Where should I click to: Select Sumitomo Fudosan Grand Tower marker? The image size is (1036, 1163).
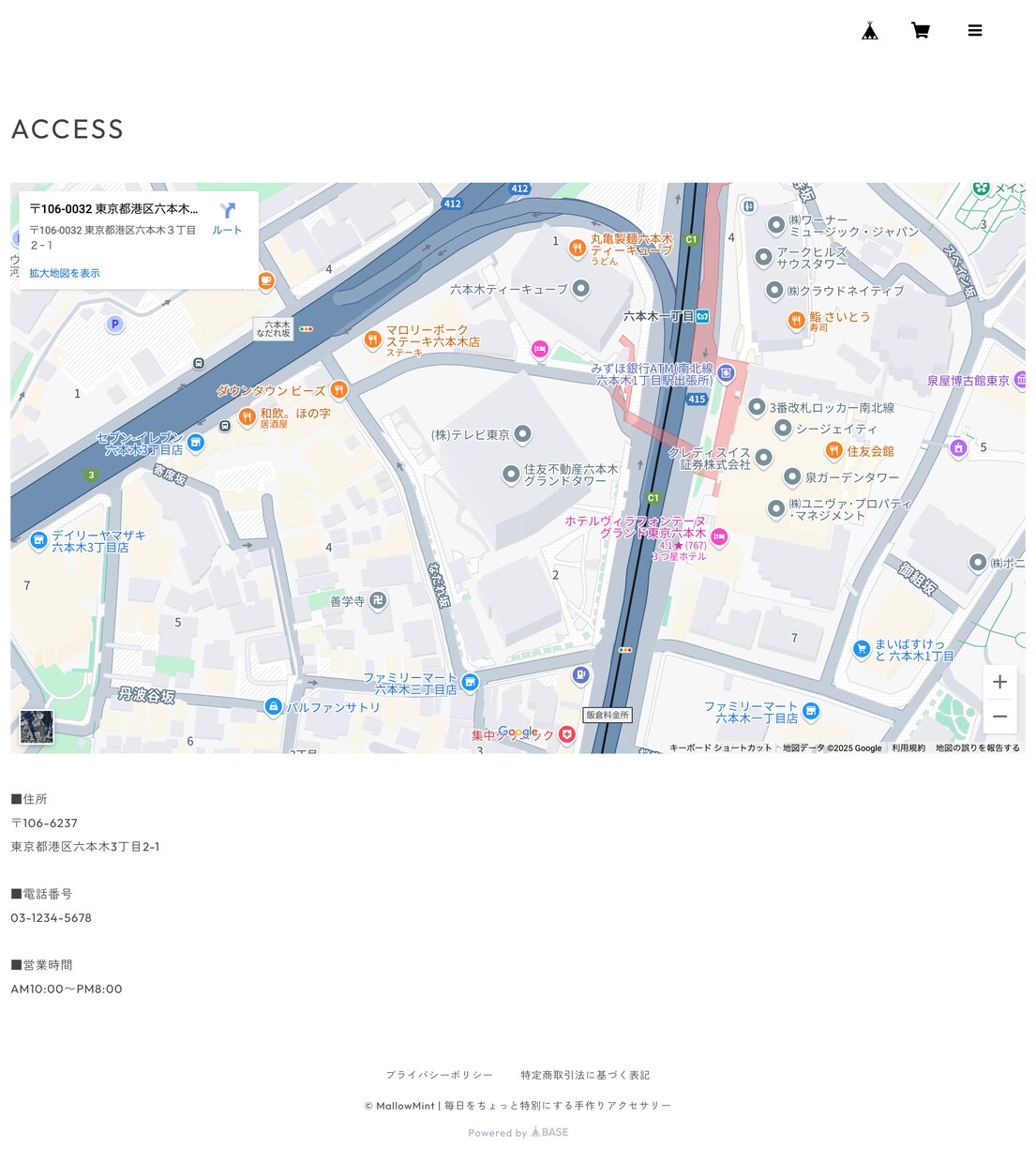pyautogui.click(x=510, y=474)
